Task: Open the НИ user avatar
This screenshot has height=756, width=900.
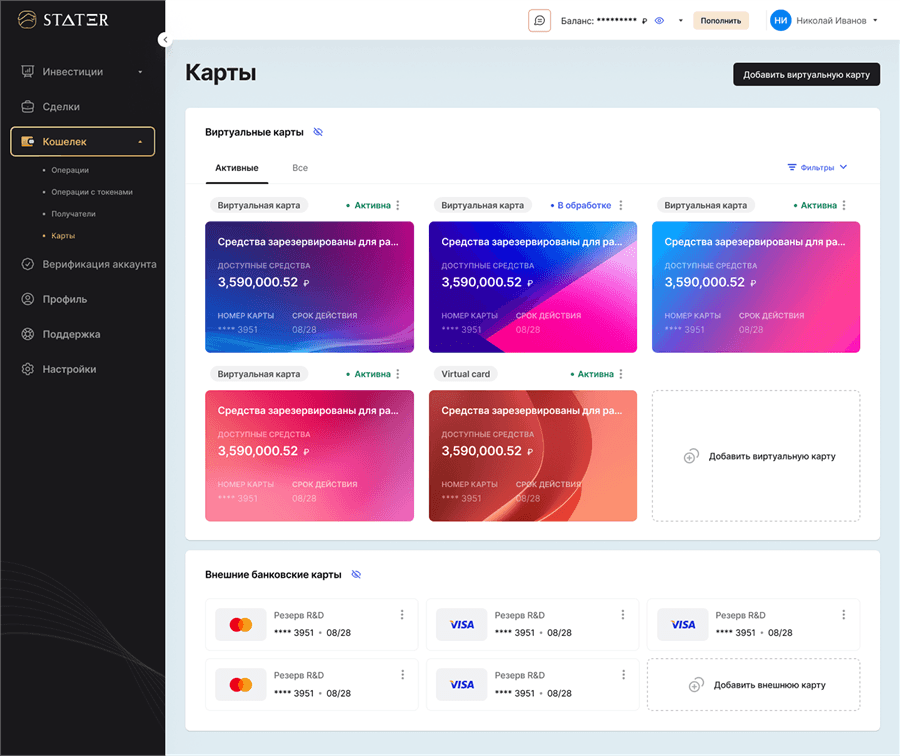Action: pos(780,21)
